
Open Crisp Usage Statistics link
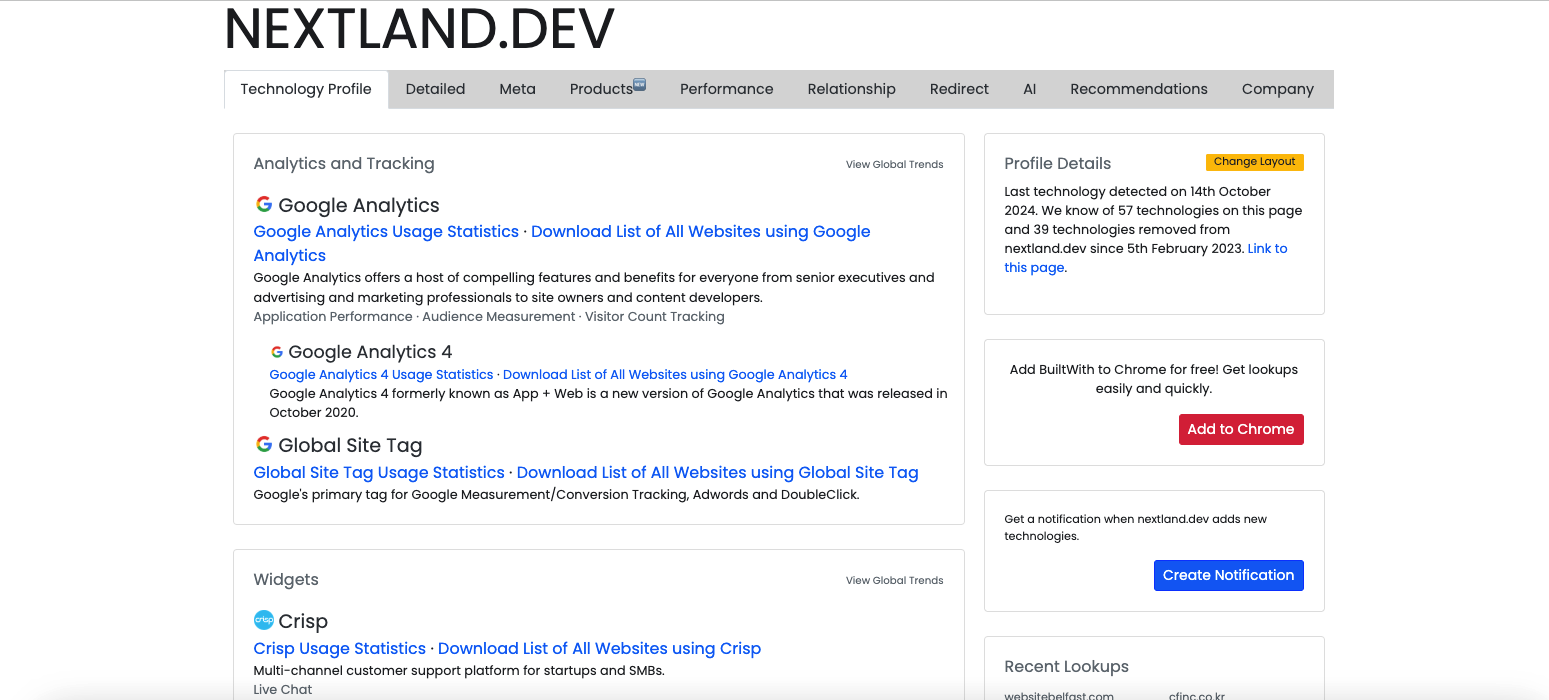pos(340,648)
